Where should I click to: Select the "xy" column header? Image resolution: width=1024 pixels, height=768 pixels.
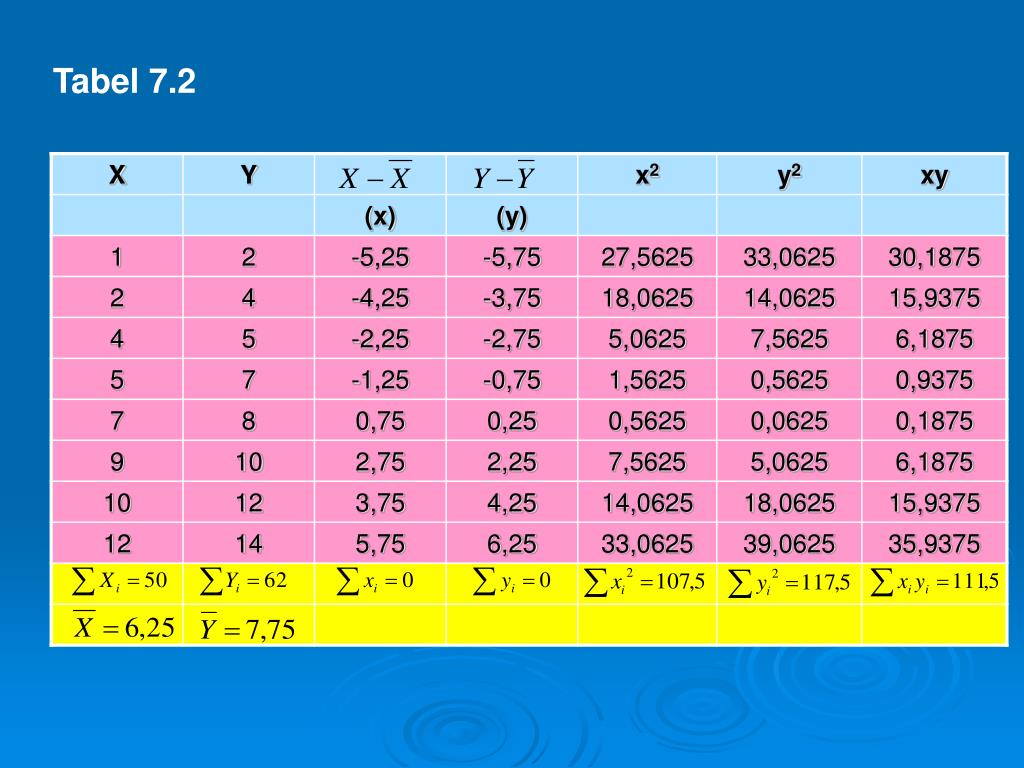934,176
